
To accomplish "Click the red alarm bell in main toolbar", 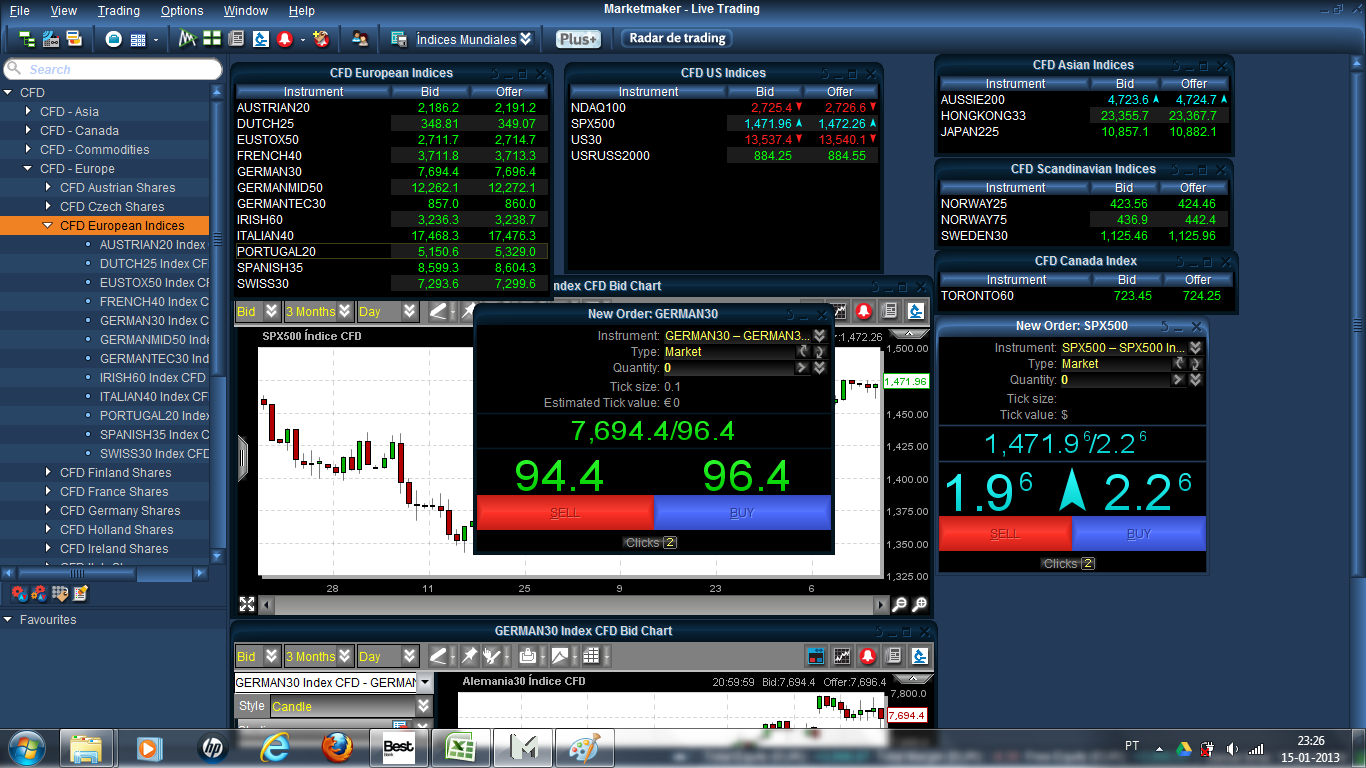I will (284, 40).
